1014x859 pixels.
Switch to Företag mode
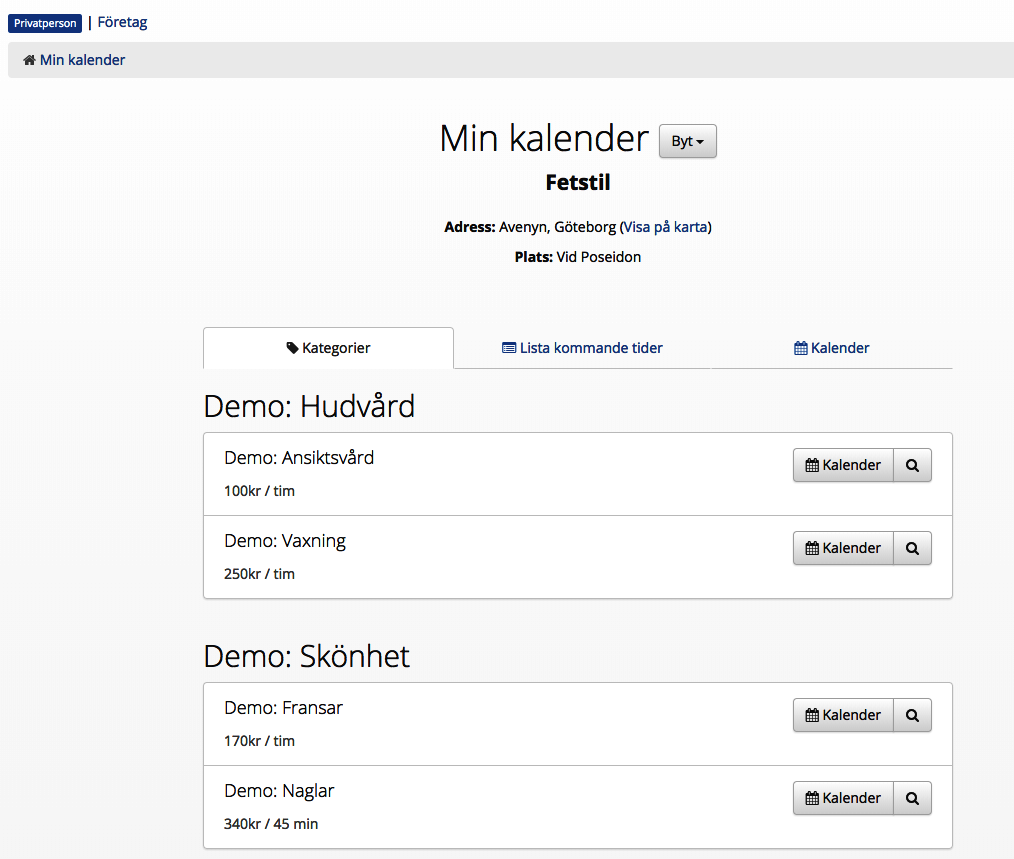pyautogui.click(x=122, y=22)
